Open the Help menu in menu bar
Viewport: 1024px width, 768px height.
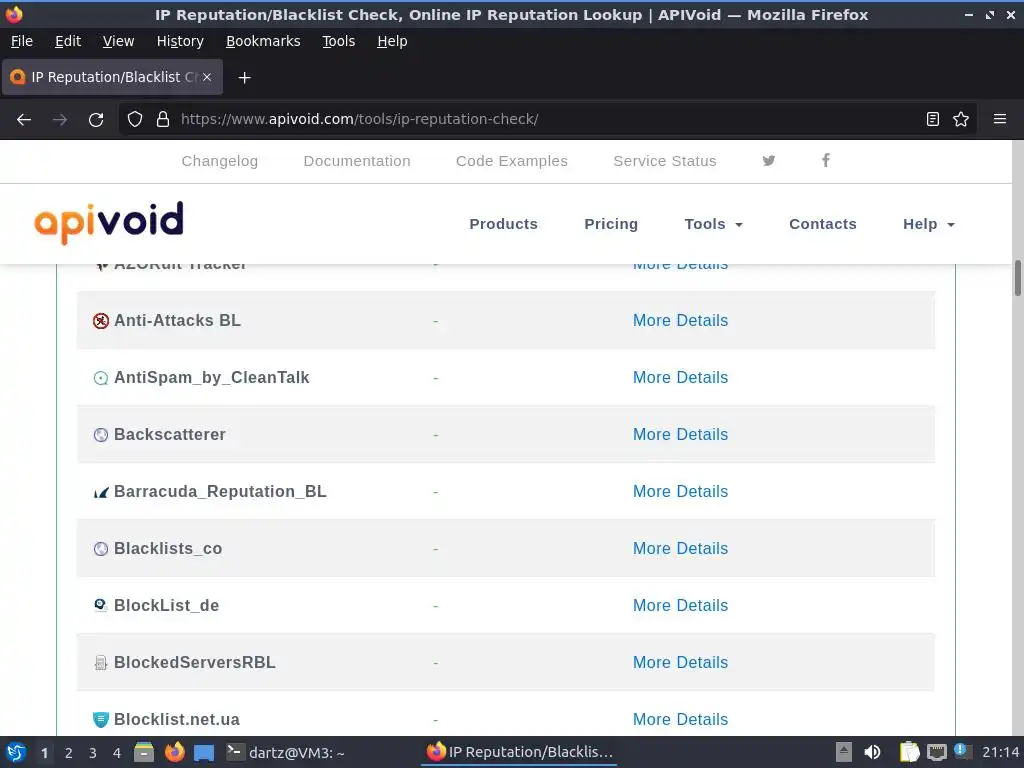point(392,41)
